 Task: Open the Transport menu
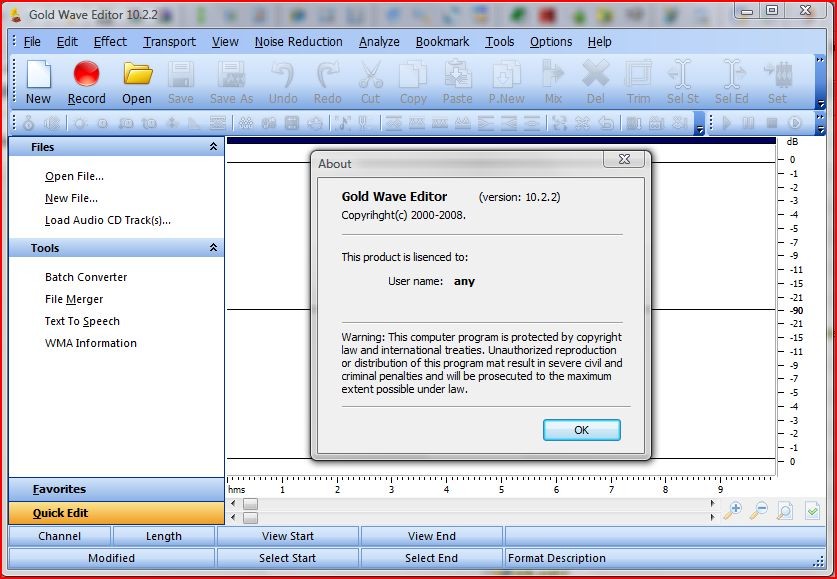169,42
